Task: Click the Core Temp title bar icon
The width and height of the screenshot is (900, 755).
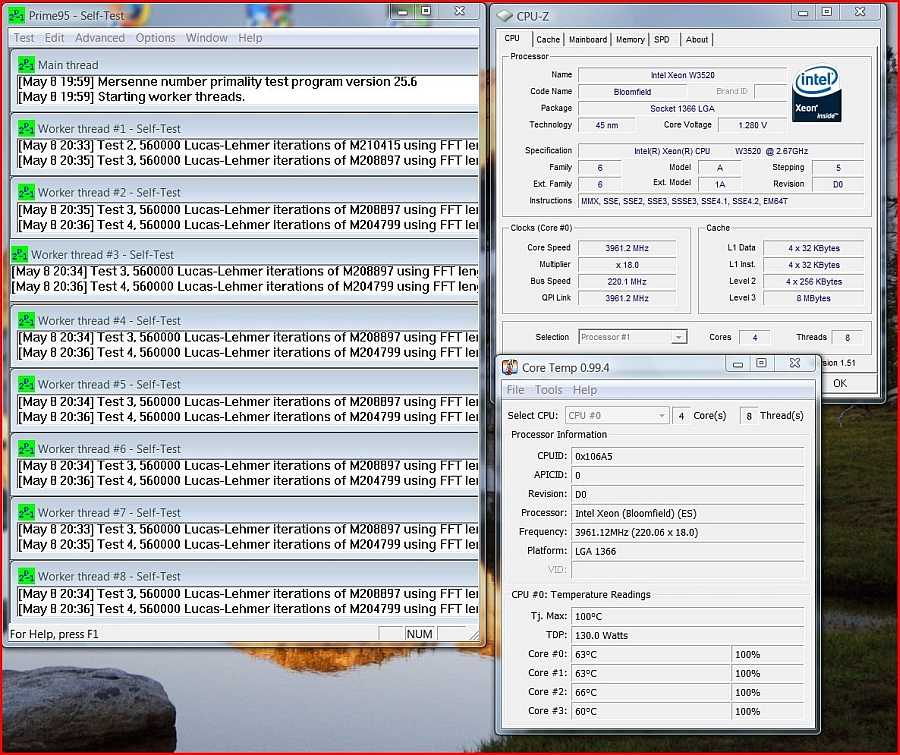Action: coord(510,367)
